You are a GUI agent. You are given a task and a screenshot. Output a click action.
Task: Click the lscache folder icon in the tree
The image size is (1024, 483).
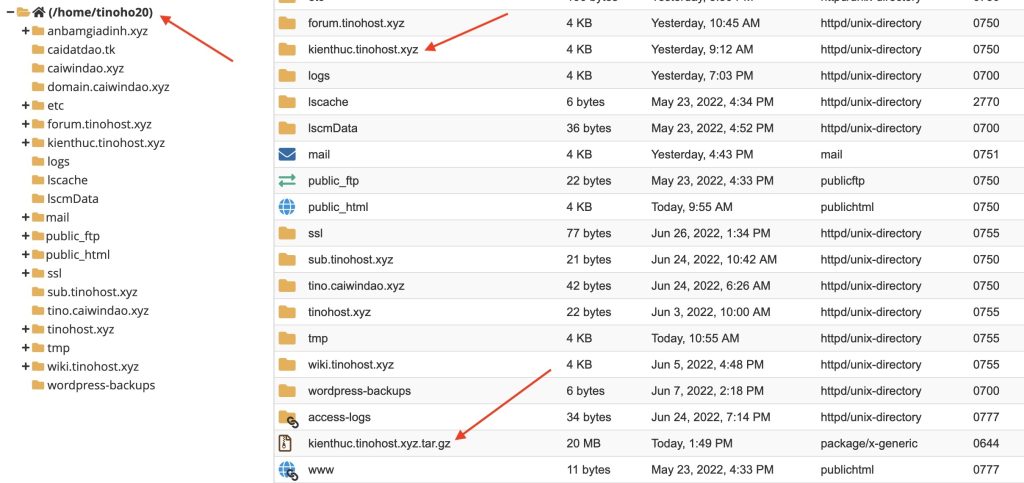[x=38, y=180]
